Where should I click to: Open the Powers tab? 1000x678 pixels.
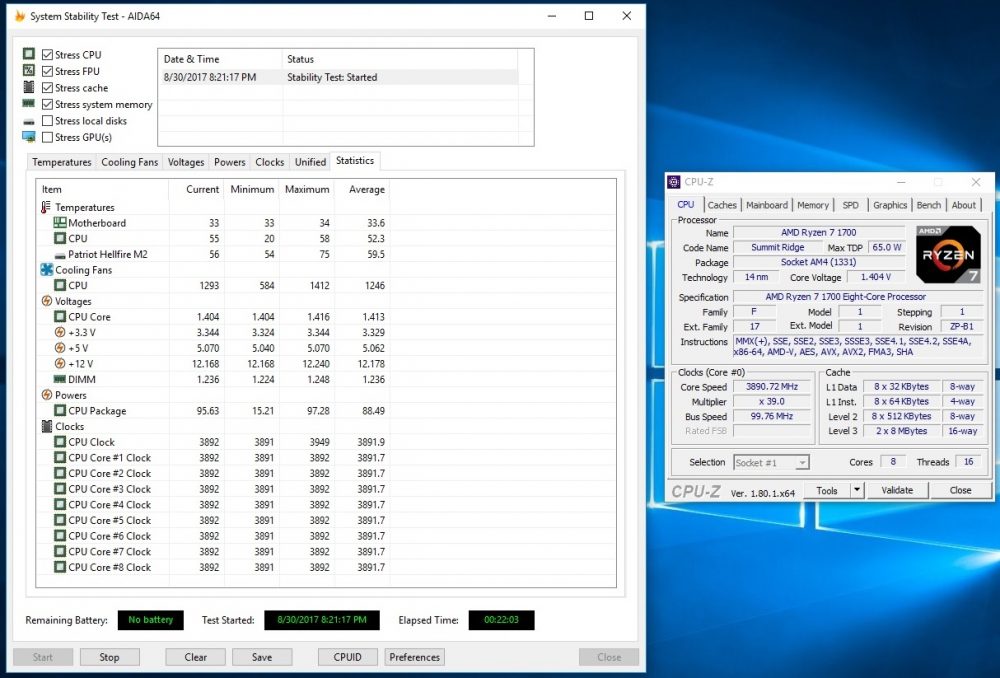(230, 162)
